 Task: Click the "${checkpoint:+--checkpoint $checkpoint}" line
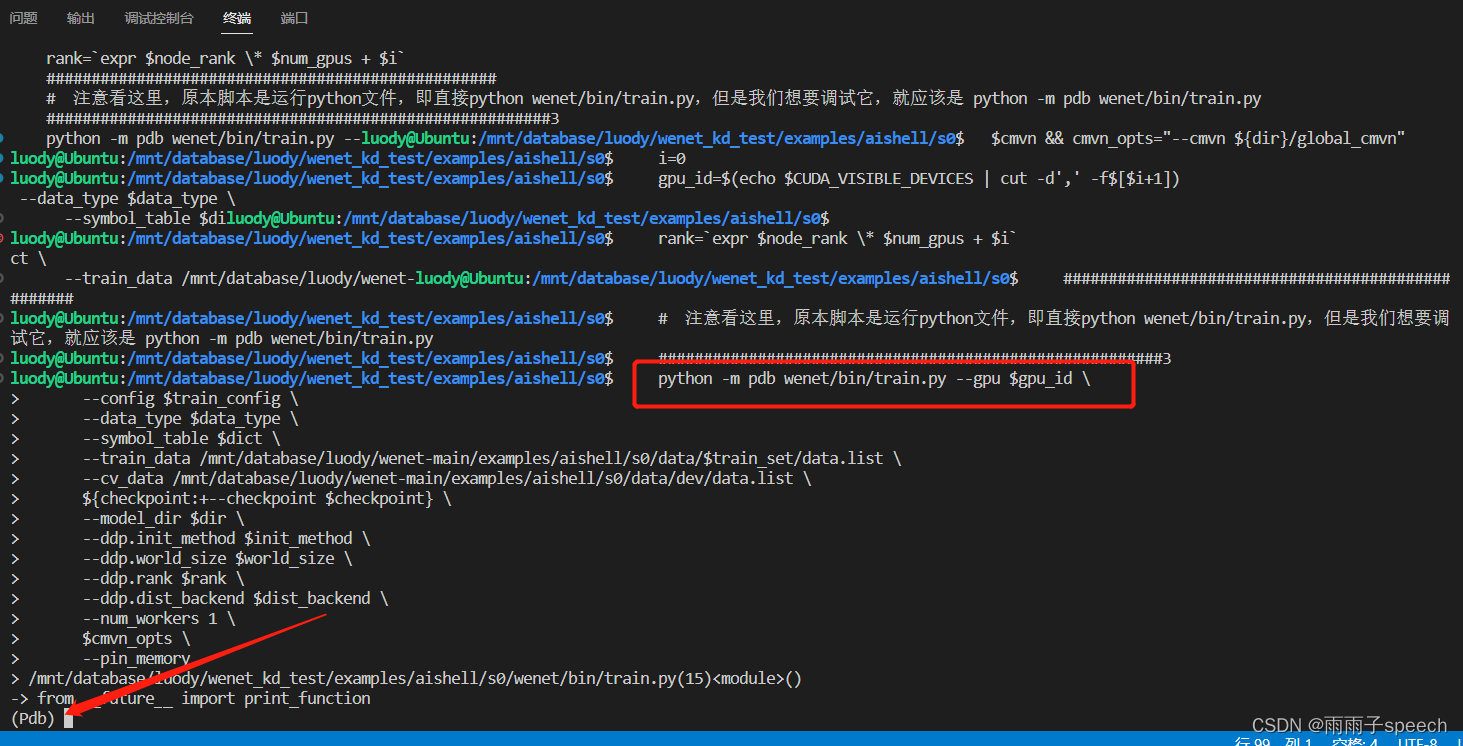(x=267, y=498)
